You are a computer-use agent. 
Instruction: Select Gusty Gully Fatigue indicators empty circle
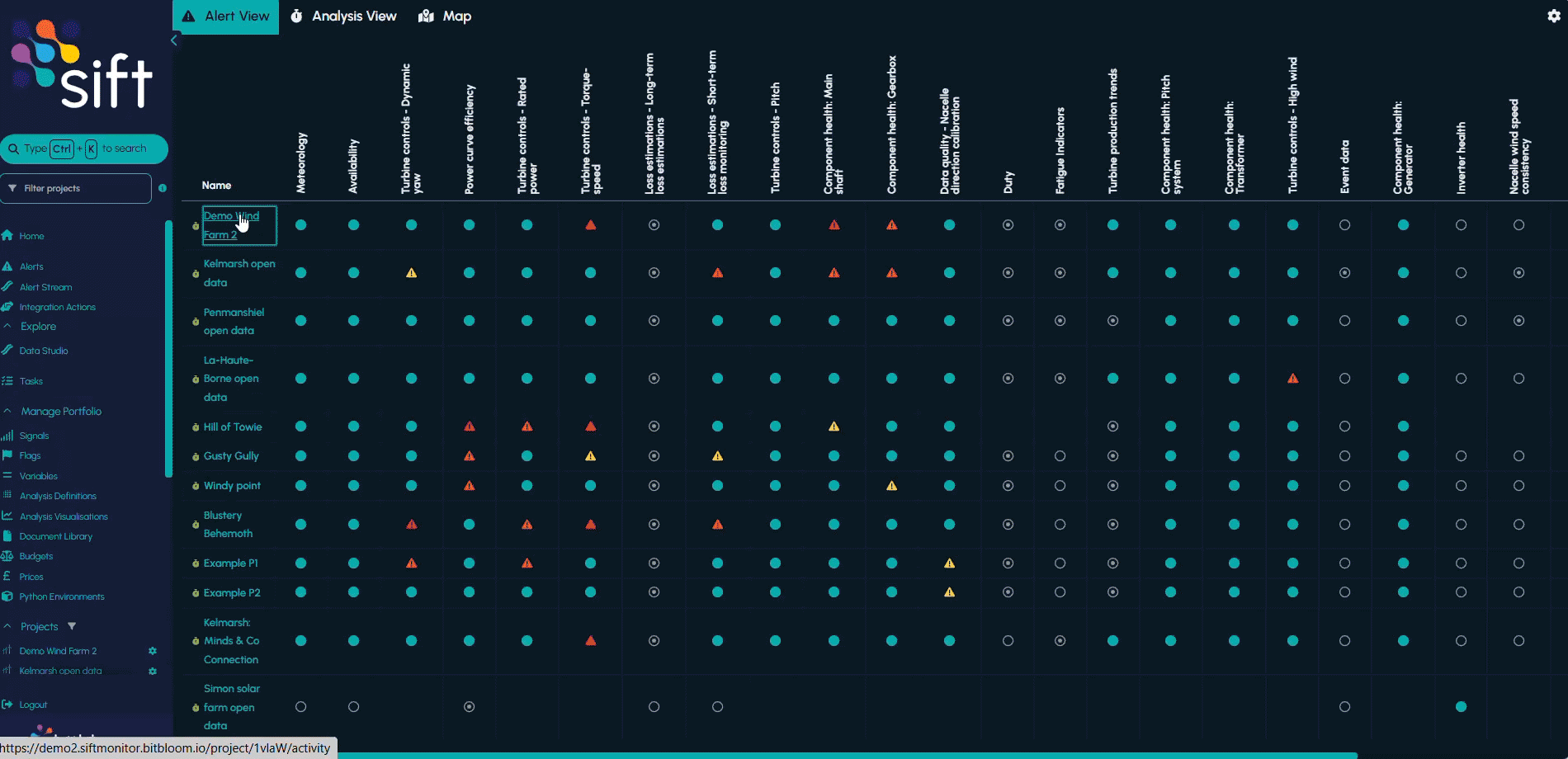(1060, 456)
